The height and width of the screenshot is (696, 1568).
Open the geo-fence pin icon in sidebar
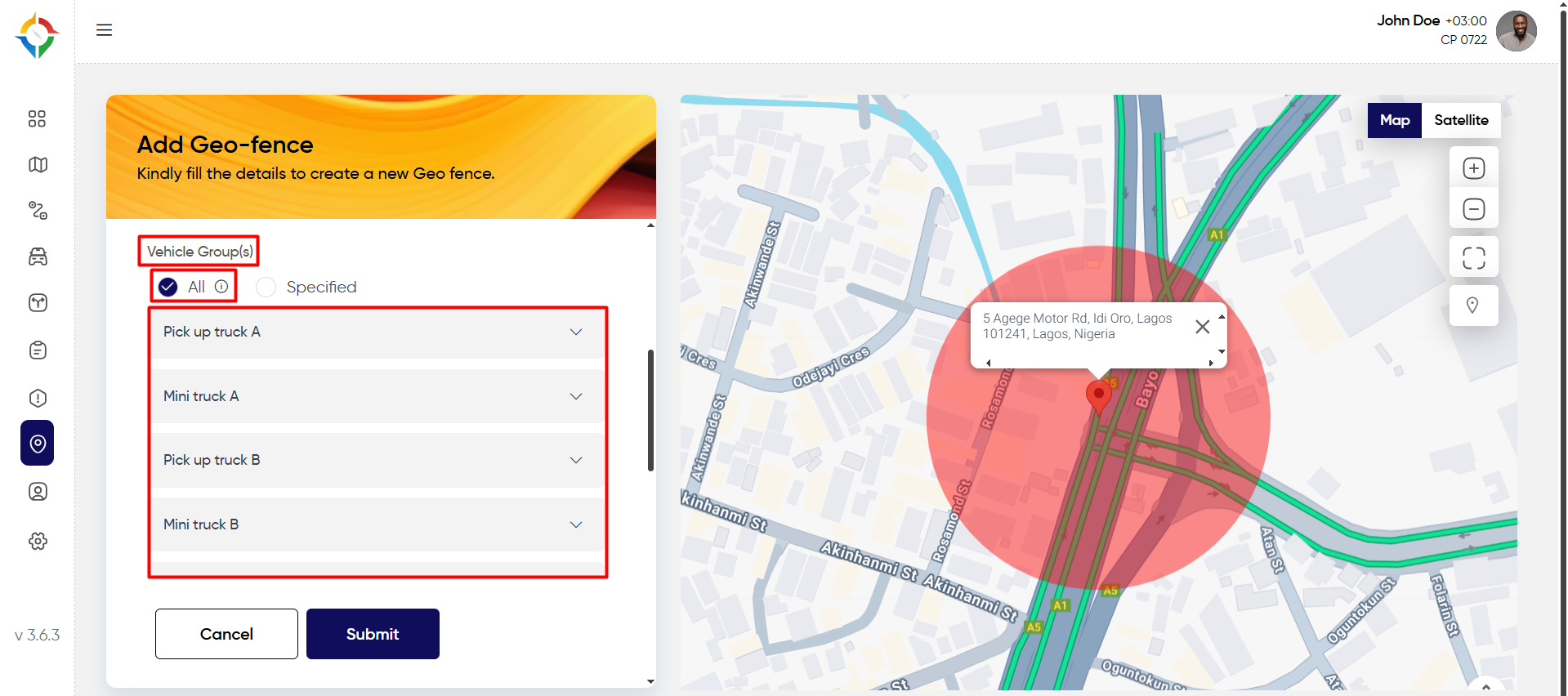[x=38, y=443]
